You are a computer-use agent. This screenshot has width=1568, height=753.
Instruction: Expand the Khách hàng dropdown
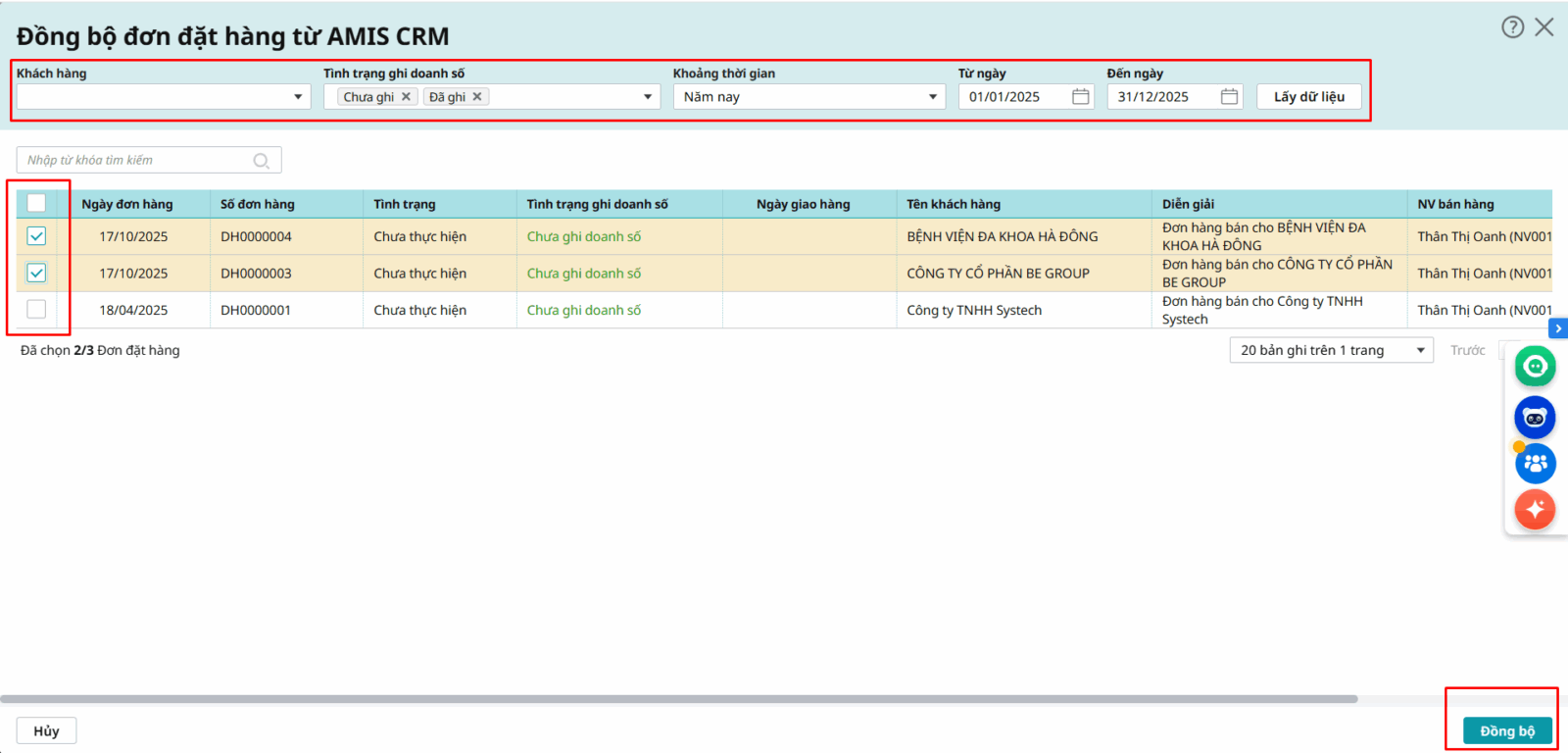coord(298,97)
